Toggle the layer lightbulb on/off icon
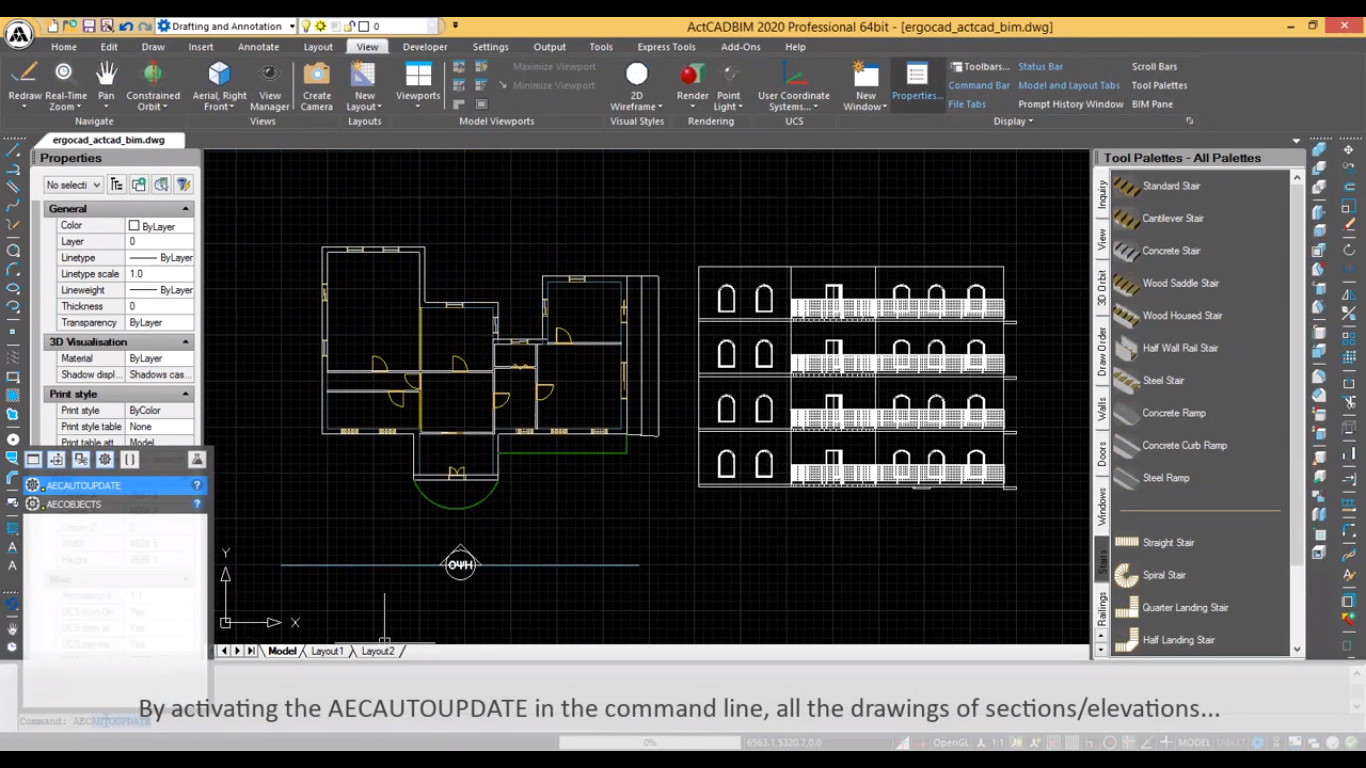This screenshot has height=768, width=1366. point(306,26)
